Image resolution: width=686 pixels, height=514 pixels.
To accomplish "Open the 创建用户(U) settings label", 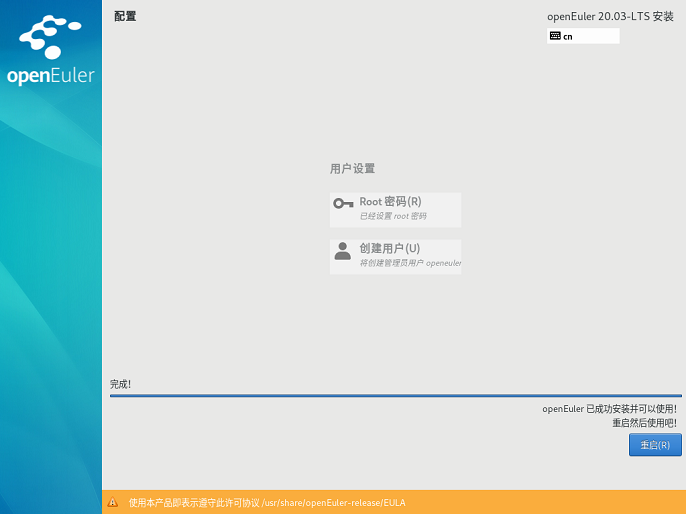I will 389,249.
